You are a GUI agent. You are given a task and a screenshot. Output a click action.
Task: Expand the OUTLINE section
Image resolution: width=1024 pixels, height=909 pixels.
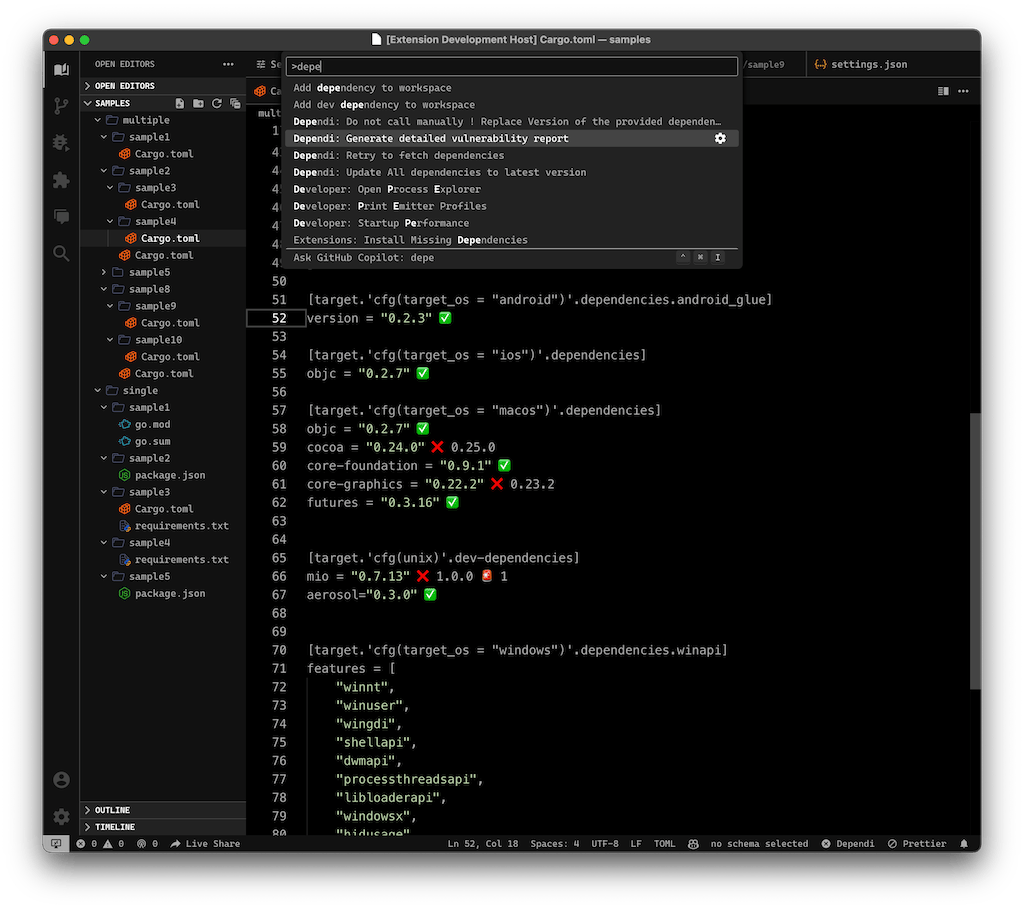[x=163, y=810]
